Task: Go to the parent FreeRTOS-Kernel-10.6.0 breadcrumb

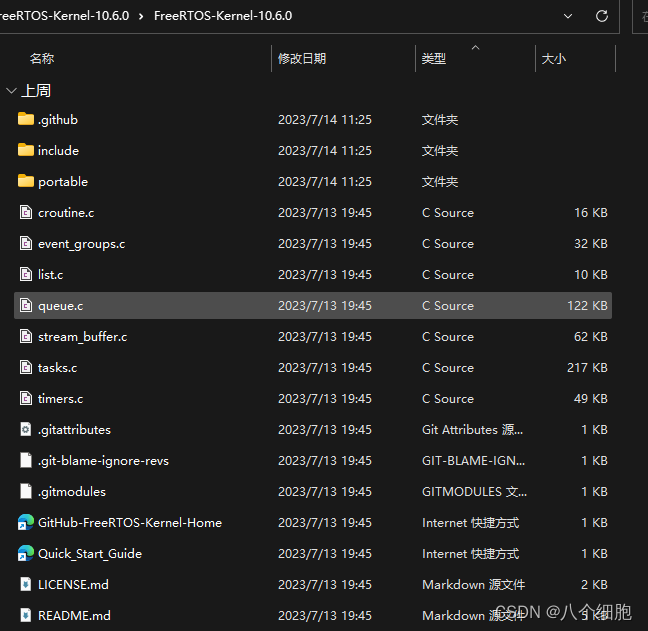Action: point(64,16)
